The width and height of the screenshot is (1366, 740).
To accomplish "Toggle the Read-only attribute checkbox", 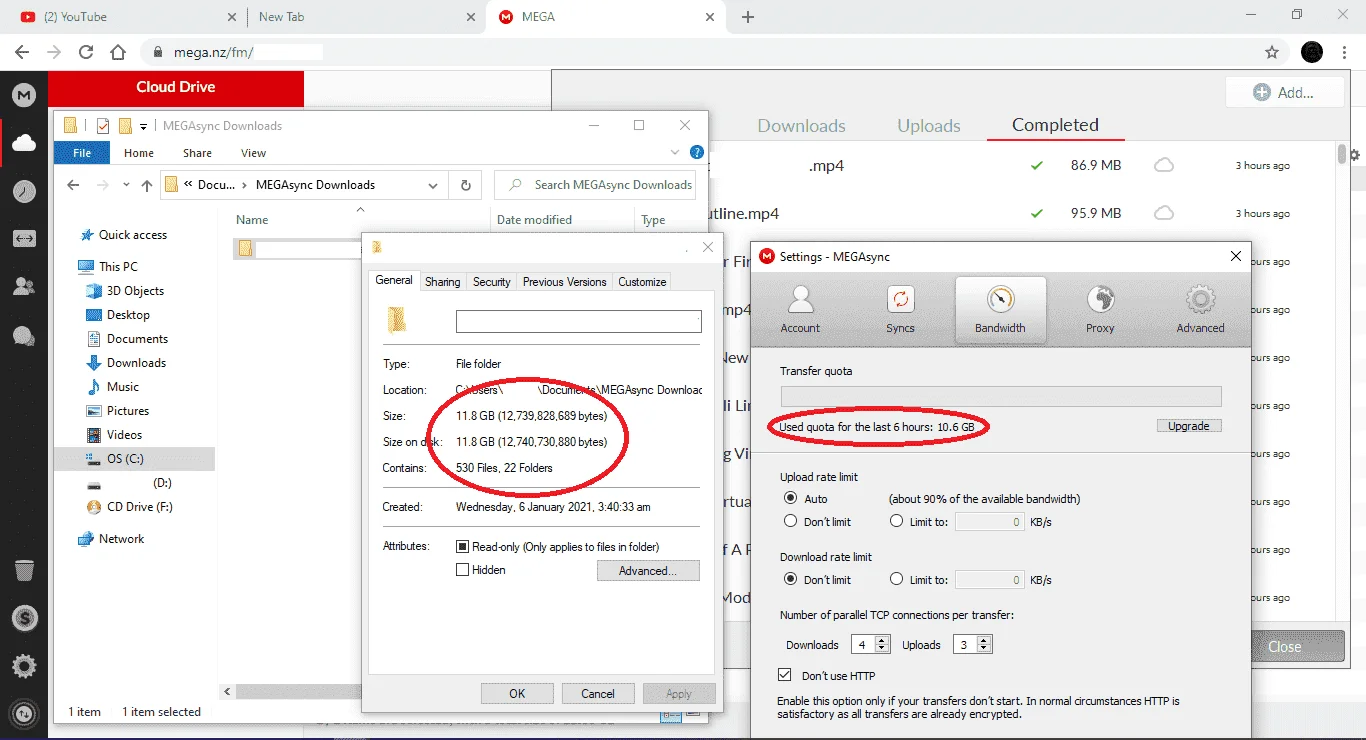I will [462, 547].
